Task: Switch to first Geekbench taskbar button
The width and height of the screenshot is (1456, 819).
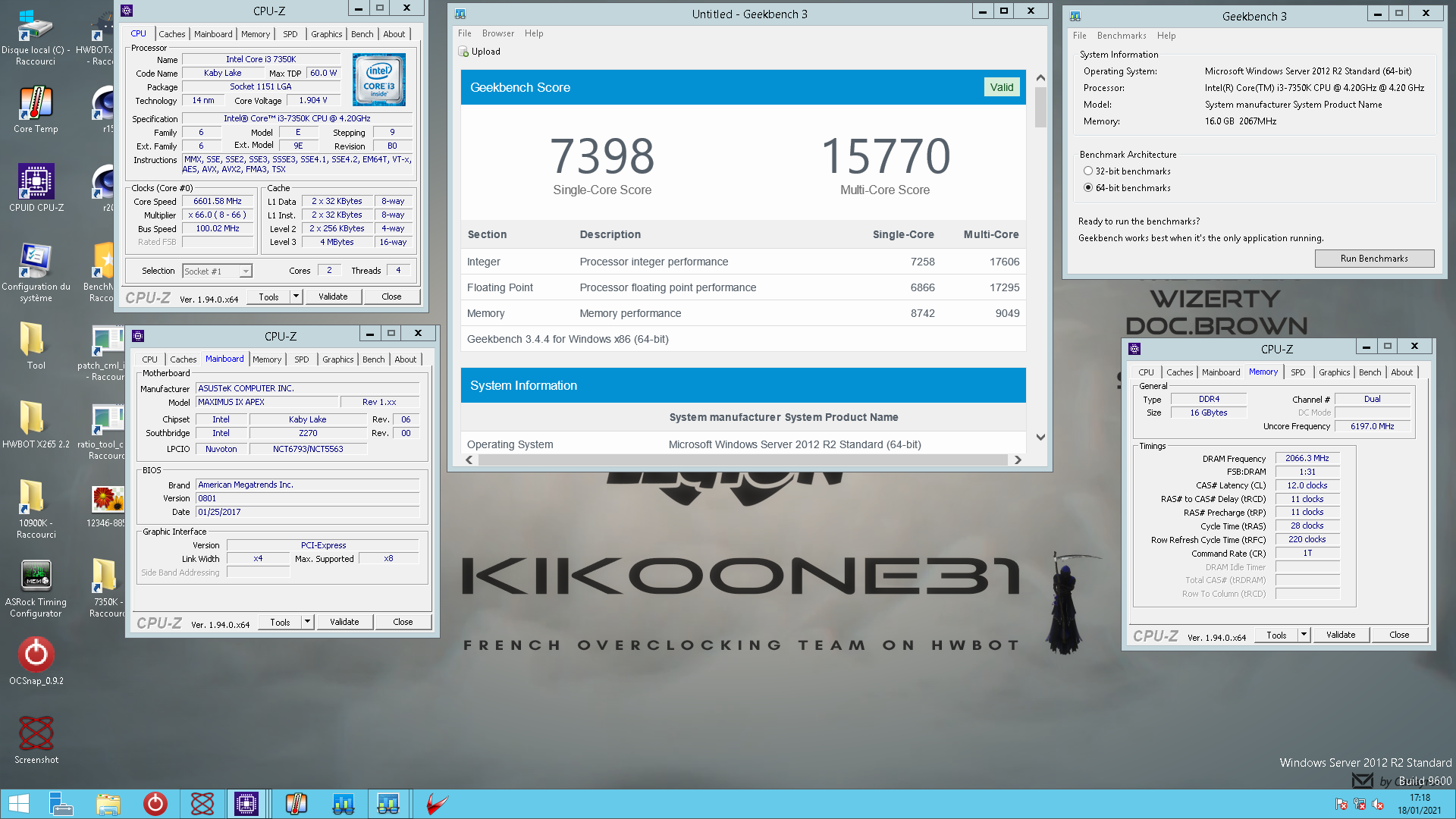Action: pos(343,804)
